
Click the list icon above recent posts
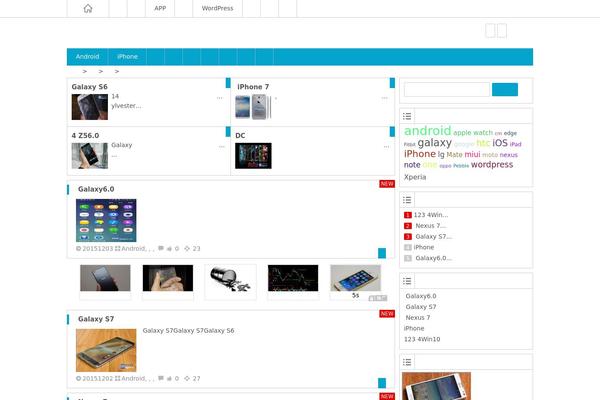pos(407,281)
